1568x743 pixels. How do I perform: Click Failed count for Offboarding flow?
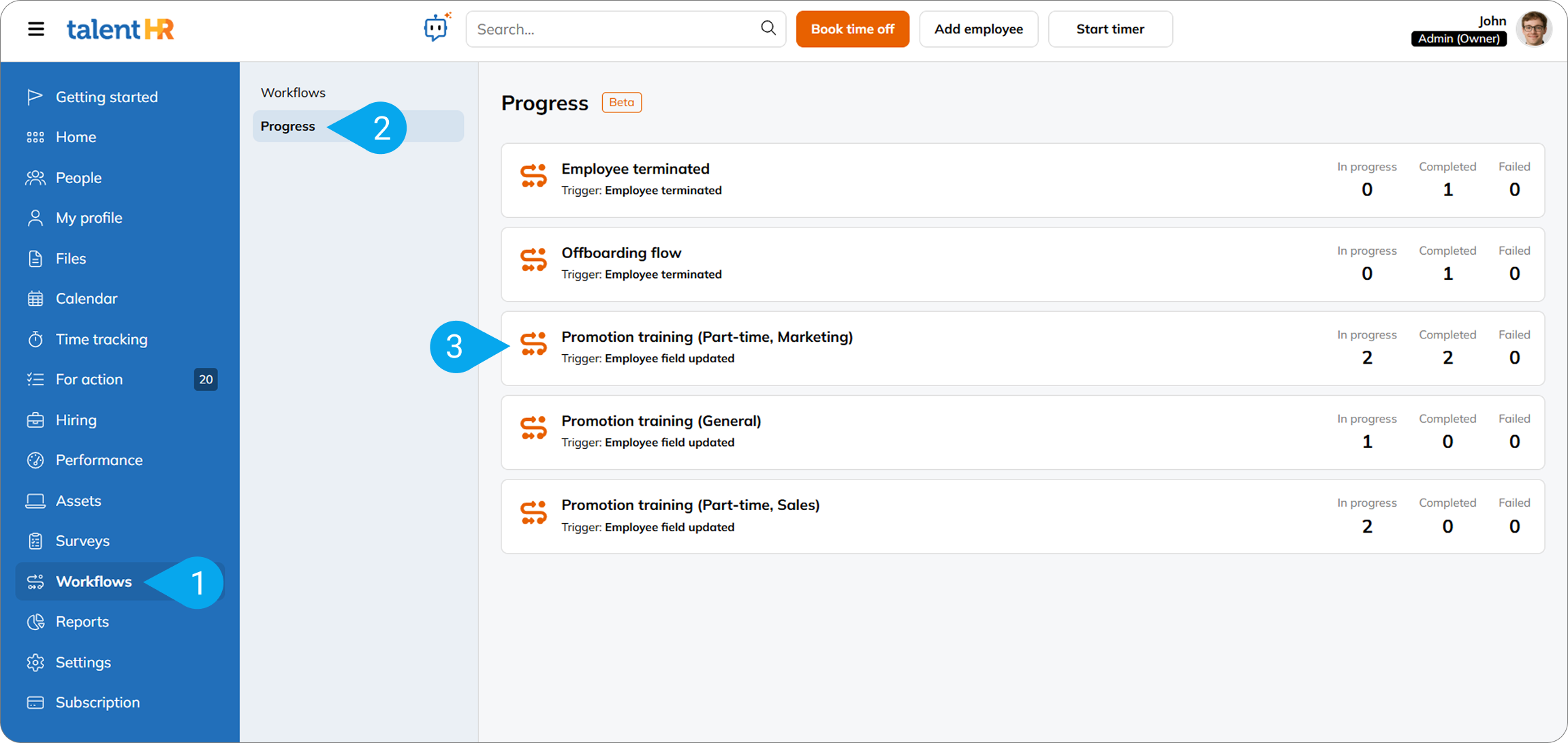coord(1514,274)
